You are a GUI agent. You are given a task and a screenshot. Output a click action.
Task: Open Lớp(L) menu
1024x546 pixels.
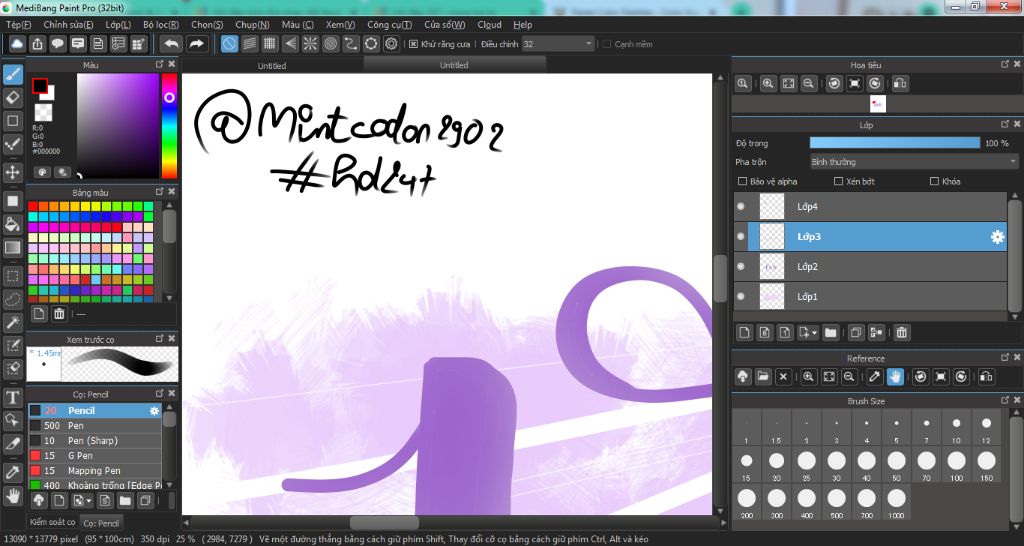118,25
